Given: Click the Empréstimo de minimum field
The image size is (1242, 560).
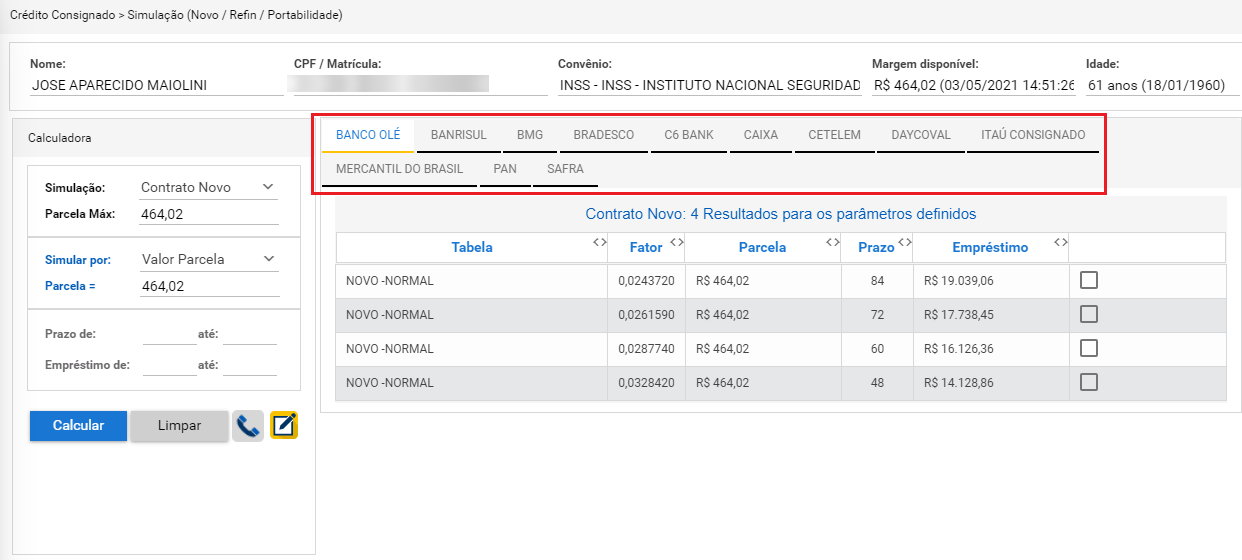Looking at the screenshot, I should tap(170, 366).
